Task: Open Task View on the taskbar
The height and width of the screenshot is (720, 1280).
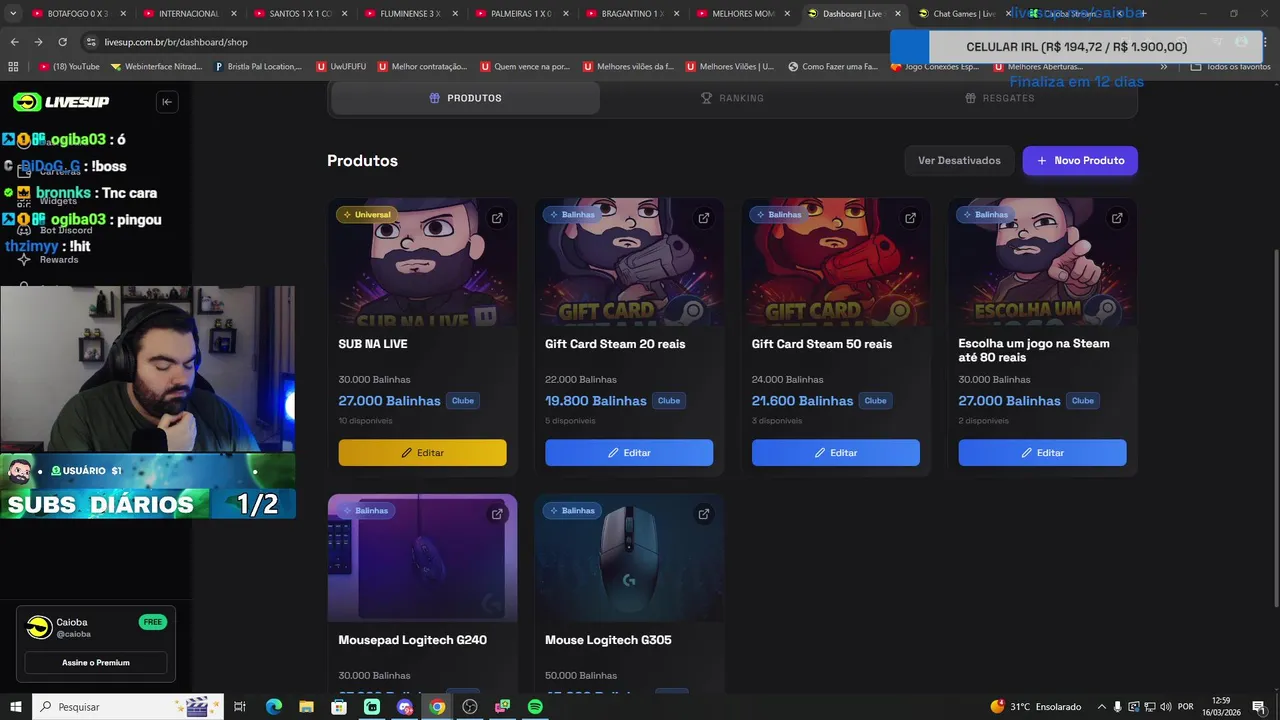Action: (240, 707)
